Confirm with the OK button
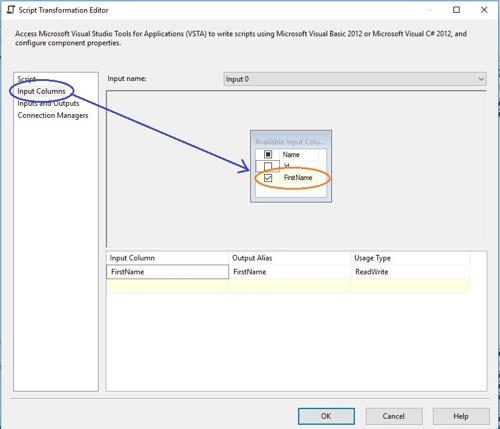The height and width of the screenshot is (429, 500). (x=326, y=416)
